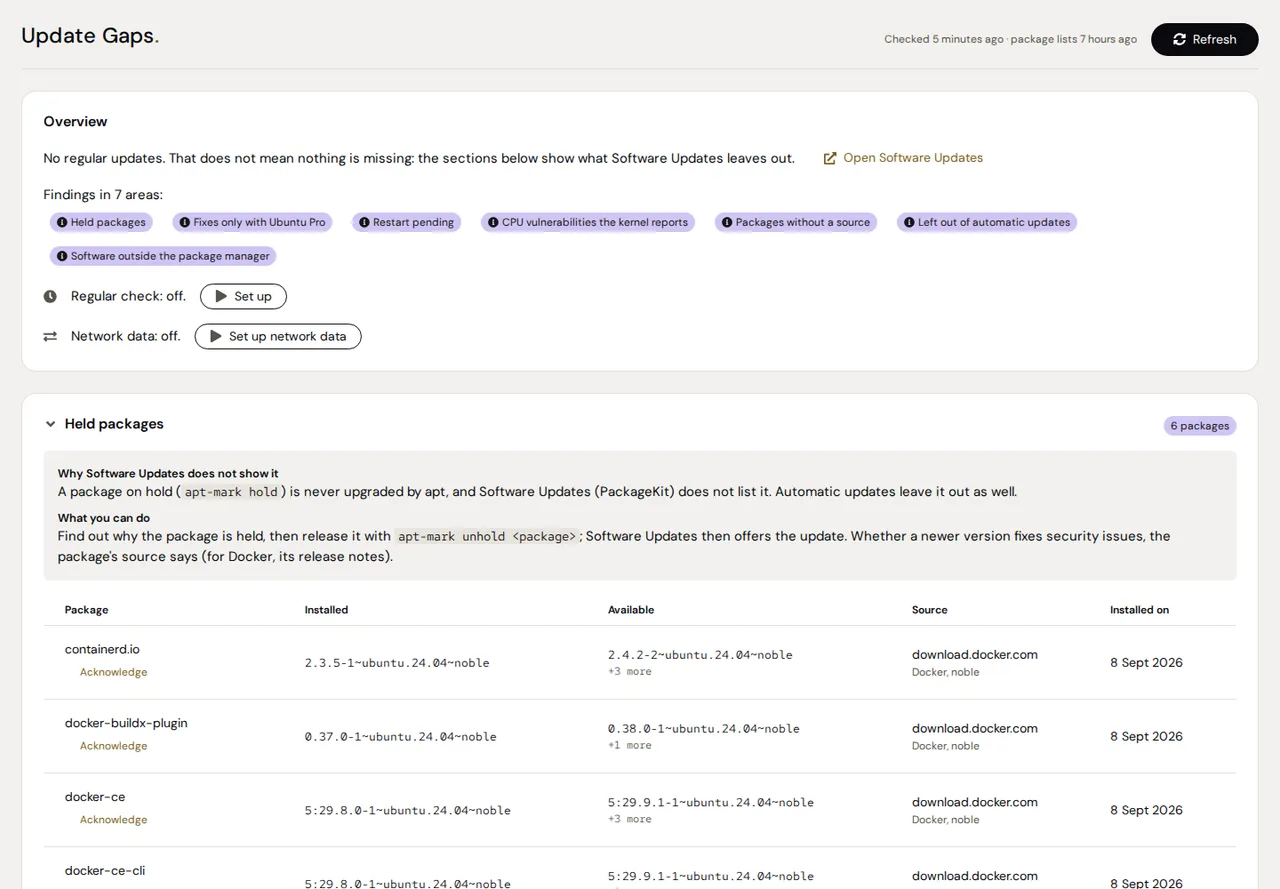Image resolution: width=1280 pixels, height=889 pixels.
Task: Show +1 more versions for docker-buildx-plugin
Action: (629, 746)
